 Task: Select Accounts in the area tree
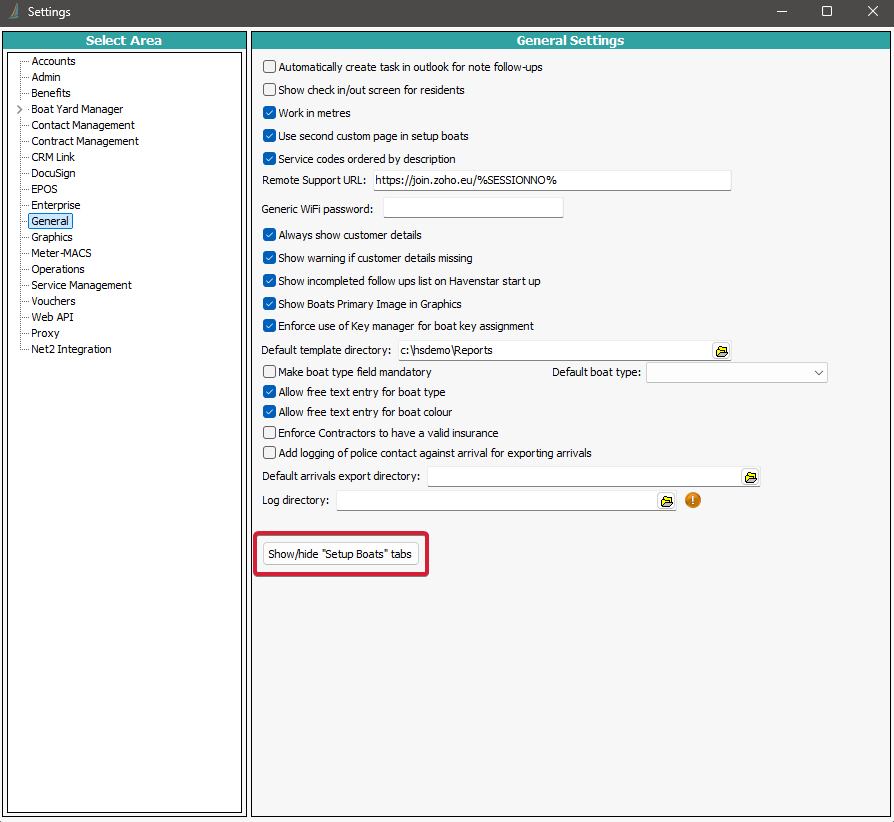pos(53,61)
